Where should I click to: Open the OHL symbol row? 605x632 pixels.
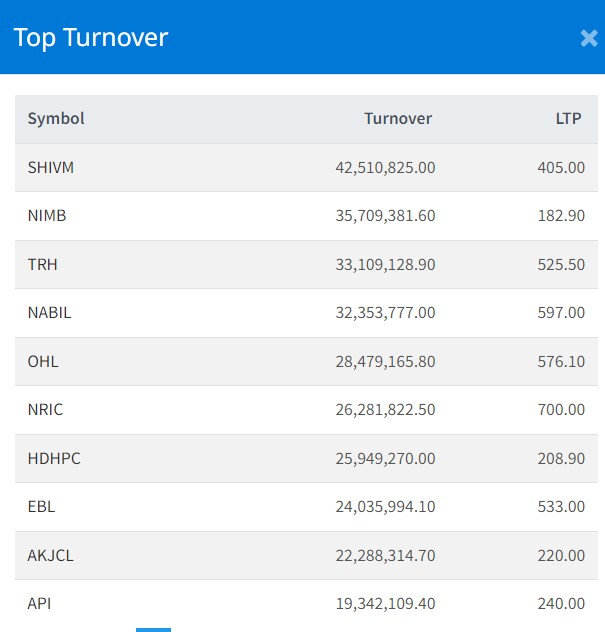(x=43, y=361)
